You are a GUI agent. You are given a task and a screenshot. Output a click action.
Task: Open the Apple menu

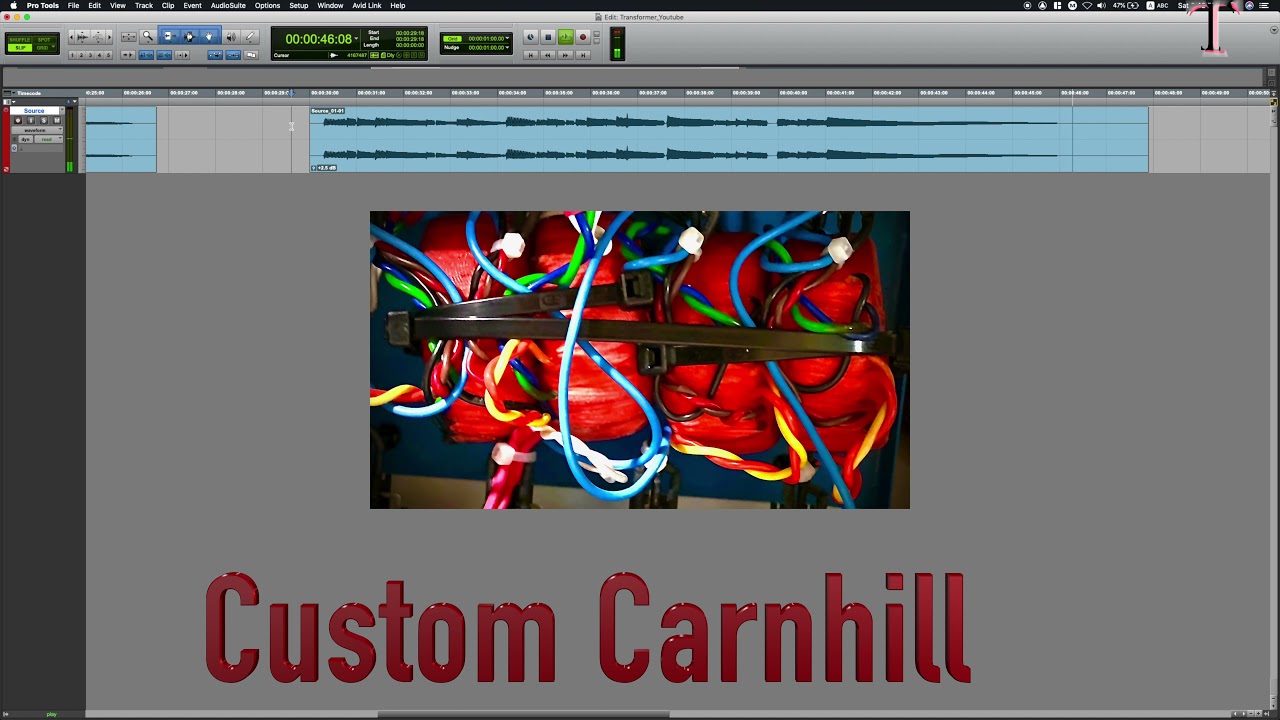[x=13, y=5]
